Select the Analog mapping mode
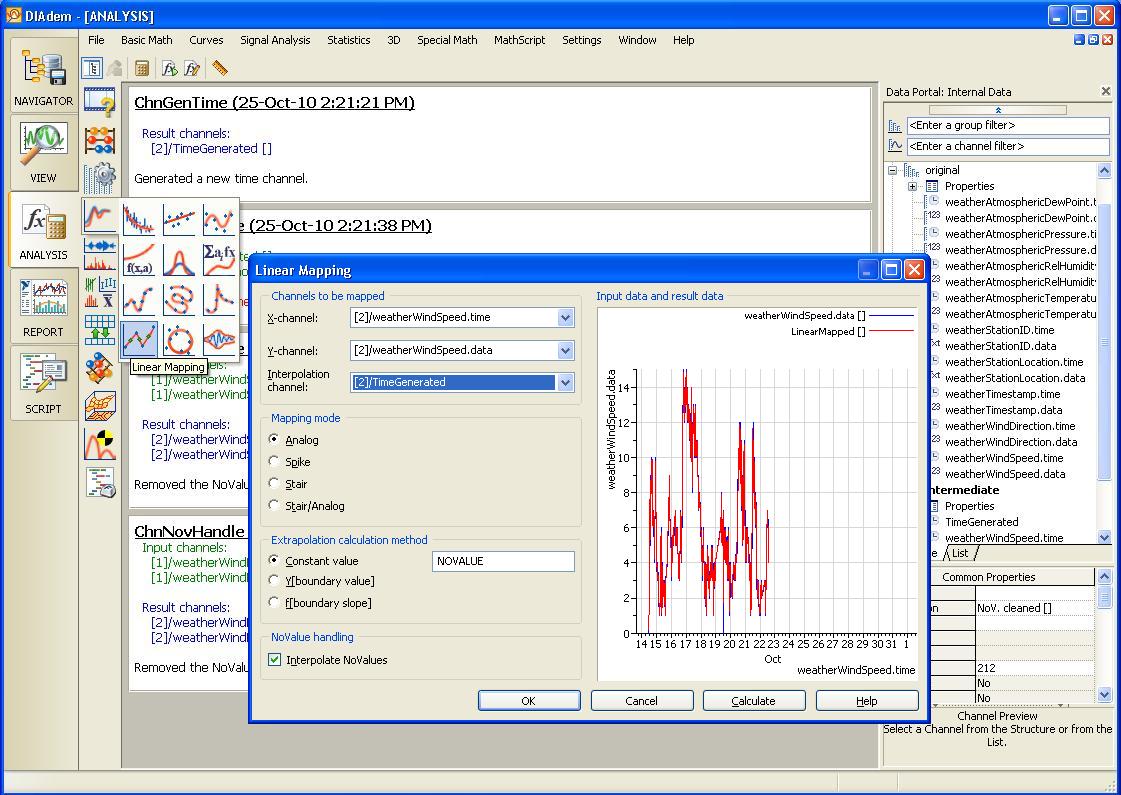Screen dimensions: 1121x795 [274, 440]
